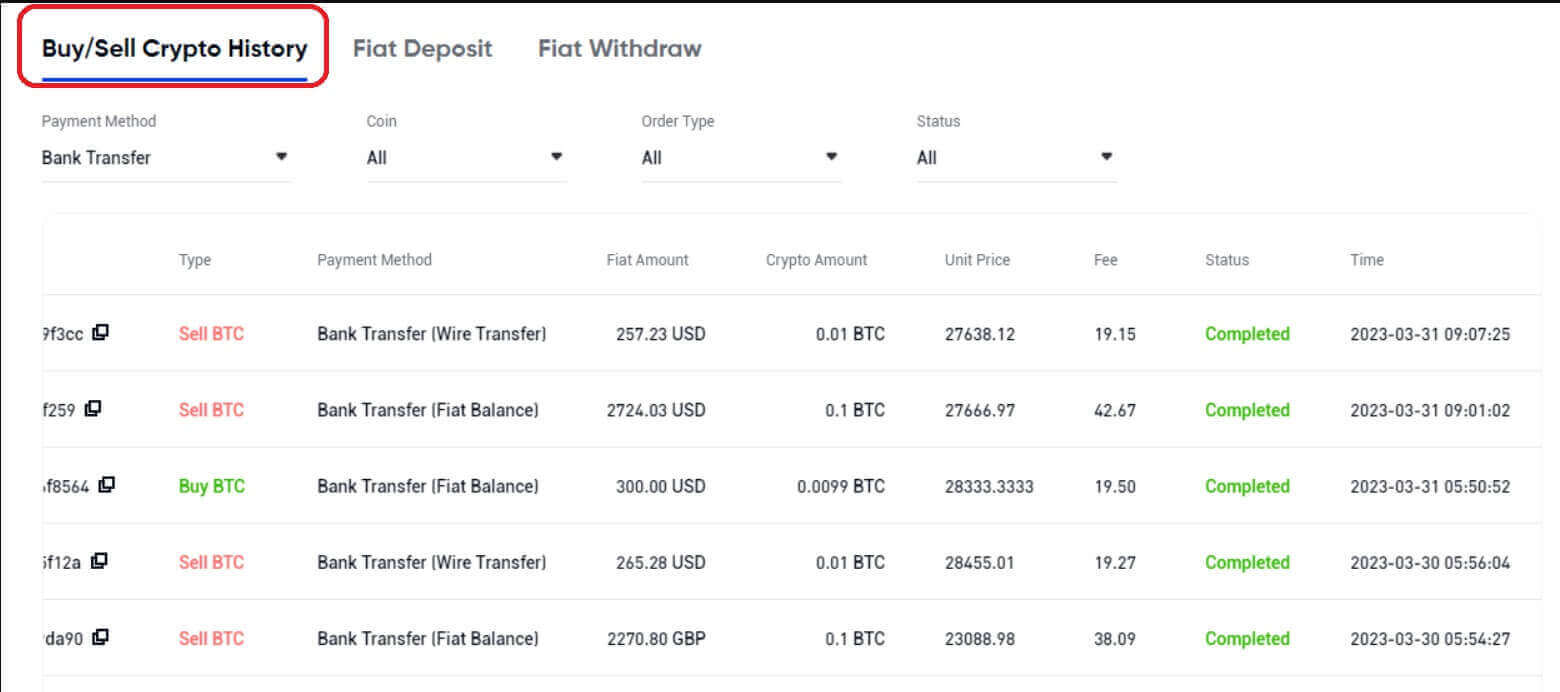Copy the order ID ending in f12a
The image size is (1560, 692).
coord(102,561)
